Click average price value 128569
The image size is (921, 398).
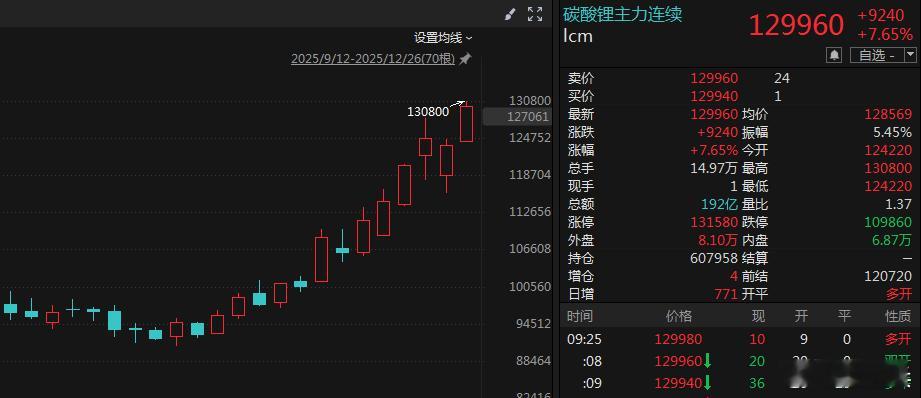coord(888,114)
